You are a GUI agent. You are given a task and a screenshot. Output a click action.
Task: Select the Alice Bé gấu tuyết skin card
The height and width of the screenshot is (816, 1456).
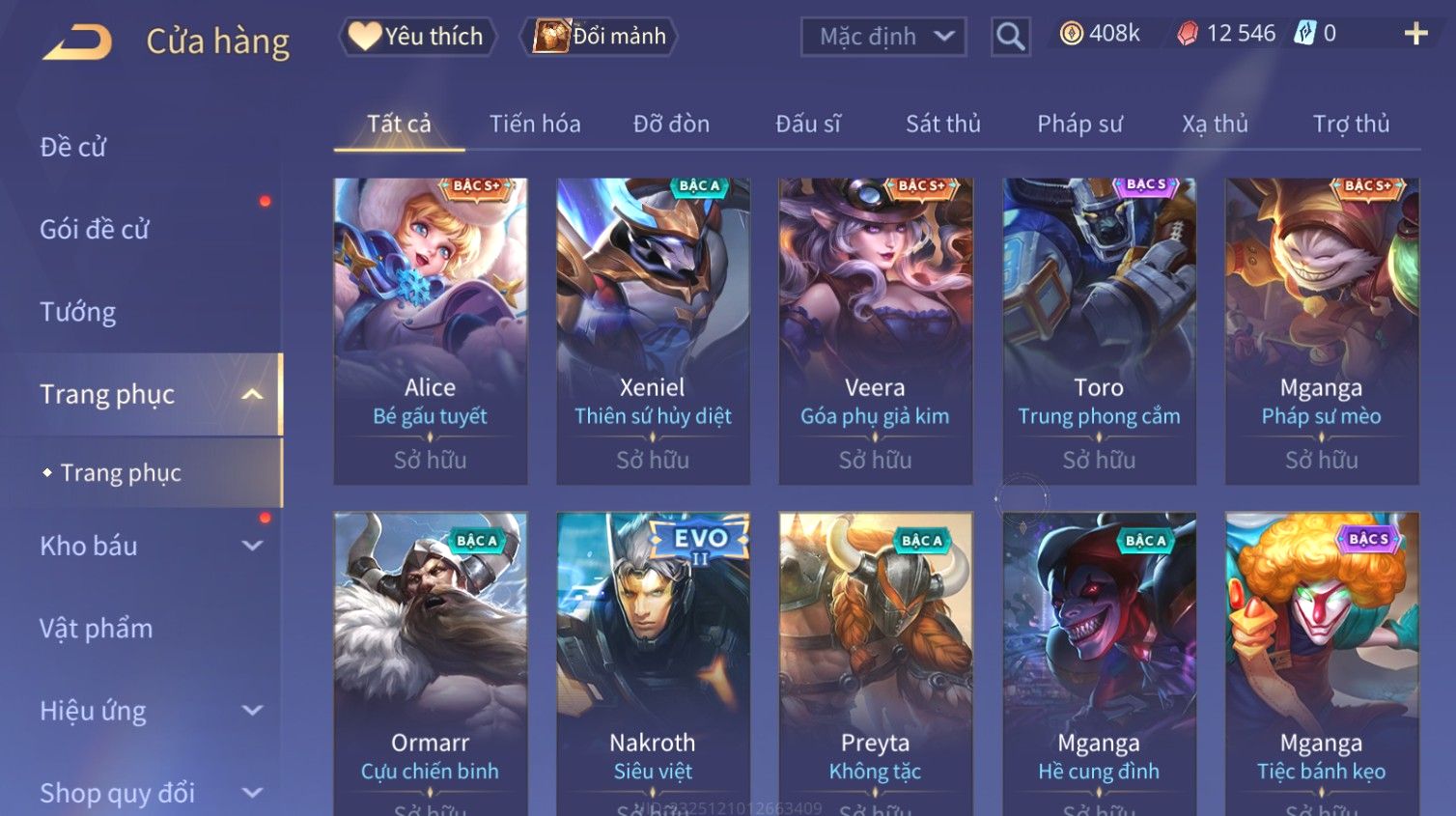431,331
